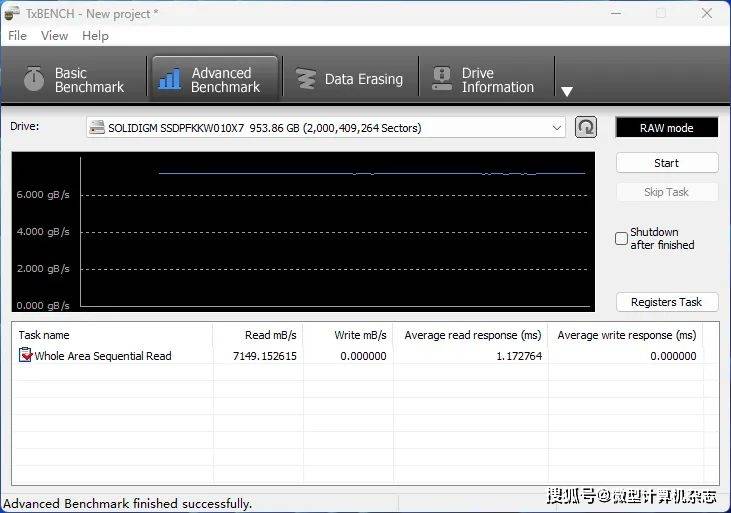Image resolution: width=731 pixels, height=513 pixels.
Task: Open the Help menu
Action: click(95, 36)
